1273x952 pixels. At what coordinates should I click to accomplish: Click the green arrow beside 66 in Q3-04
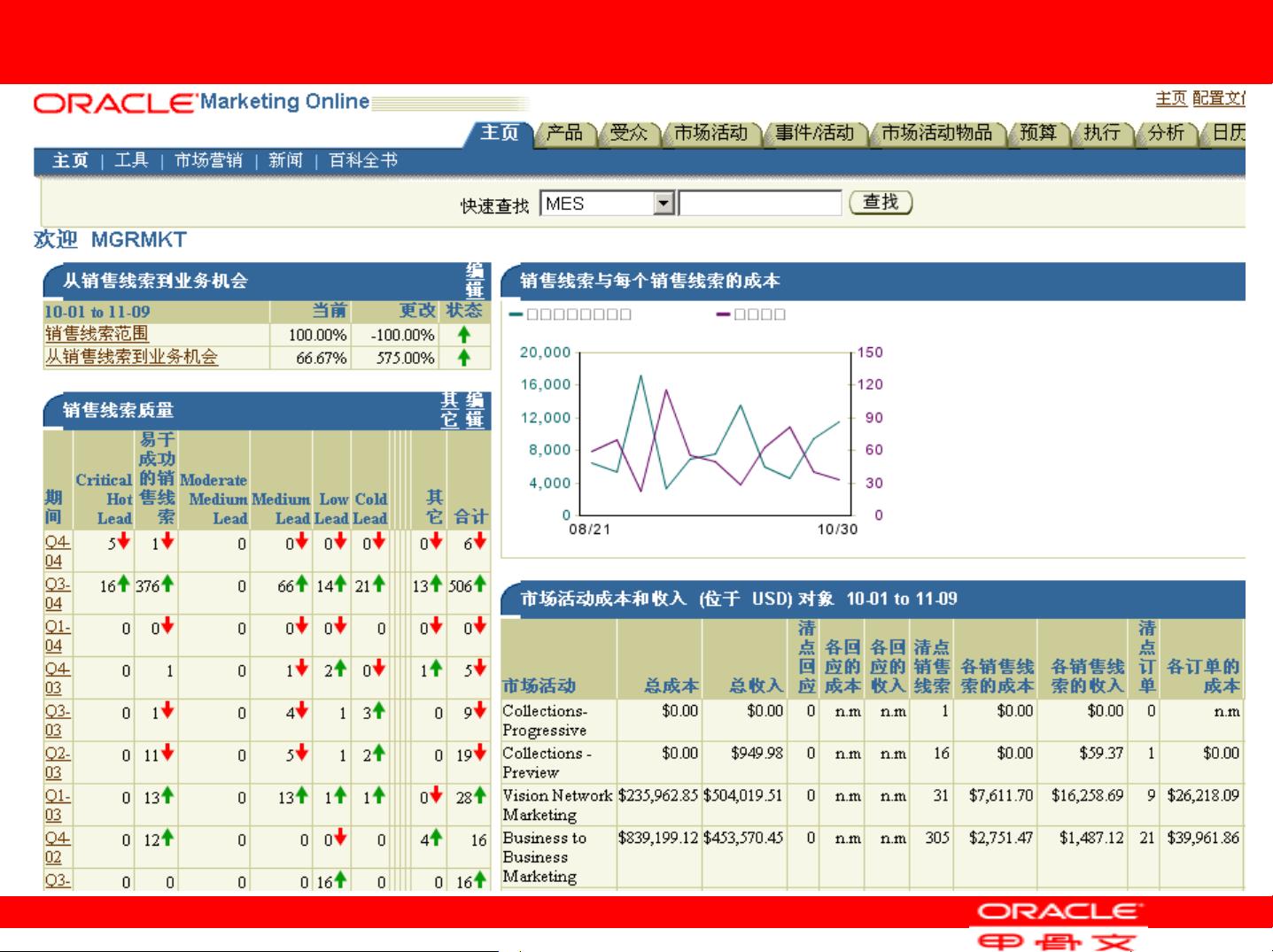point(301,584)
